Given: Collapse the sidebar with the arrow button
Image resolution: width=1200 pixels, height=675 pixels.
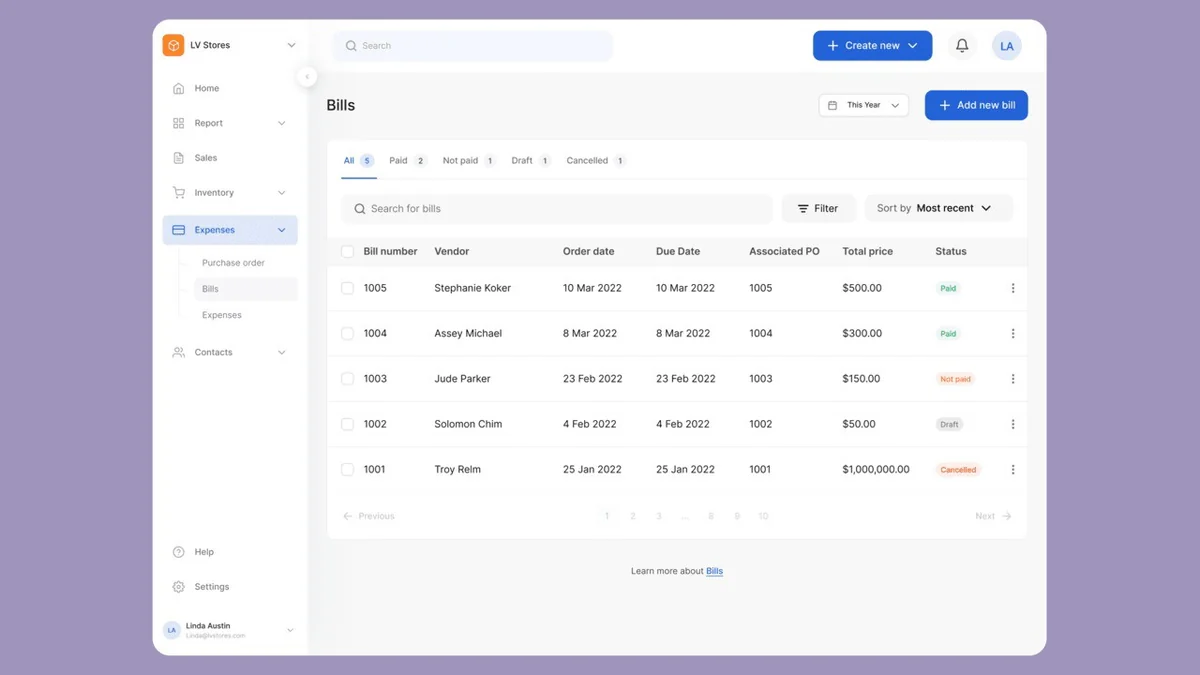Looking at the screenshot, I should (x=307, y=77).
